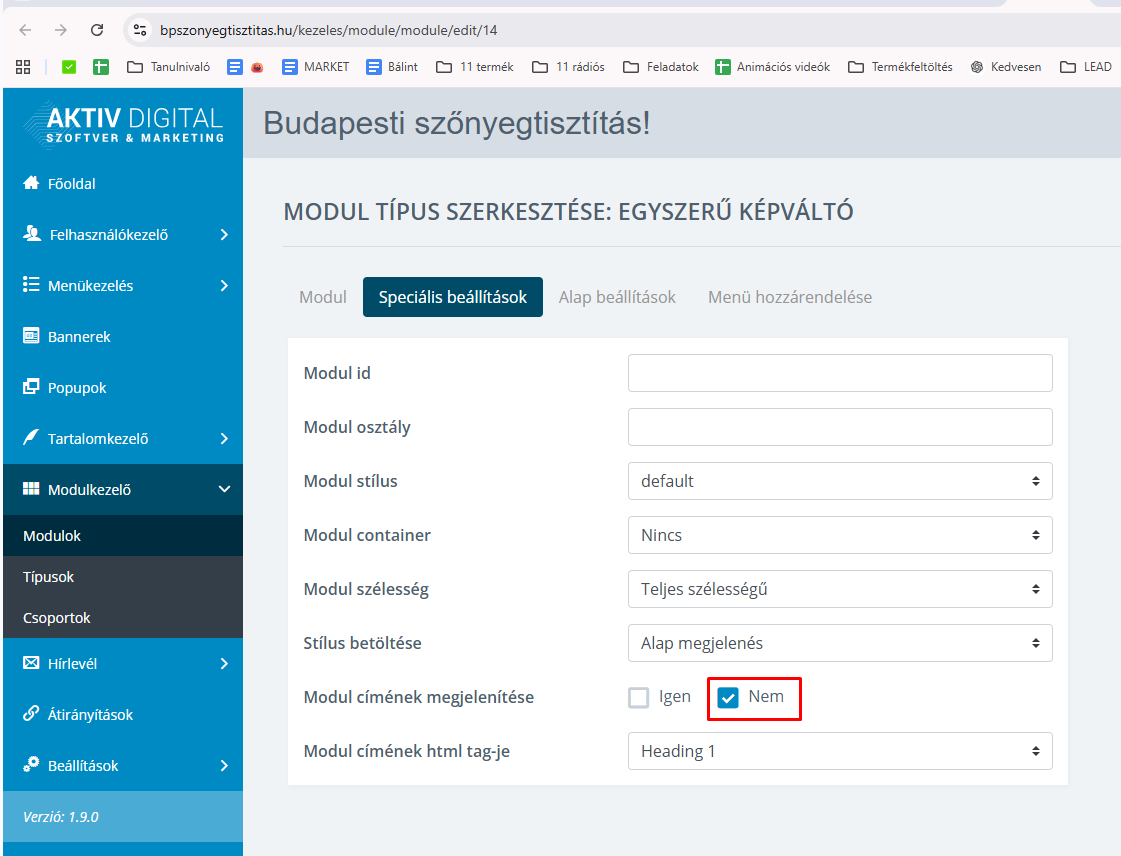Click the Főoldal home icon
This screenshot has height=856, width=1121.
tap(31, 183)
